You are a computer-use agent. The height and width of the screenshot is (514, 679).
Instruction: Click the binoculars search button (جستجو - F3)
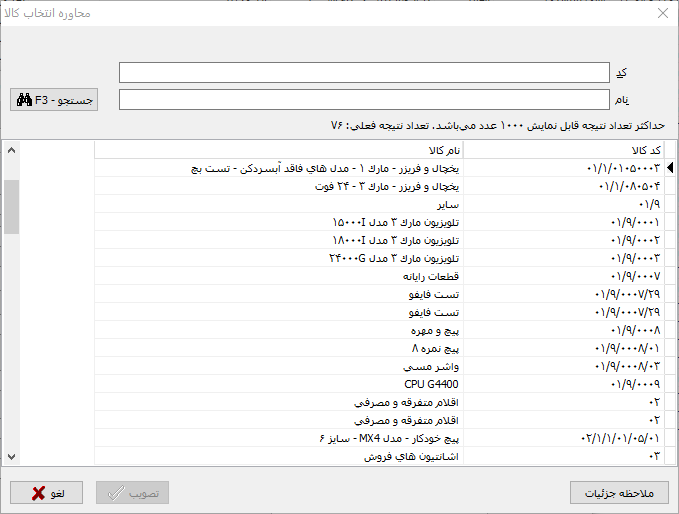[x=54, y=100]
